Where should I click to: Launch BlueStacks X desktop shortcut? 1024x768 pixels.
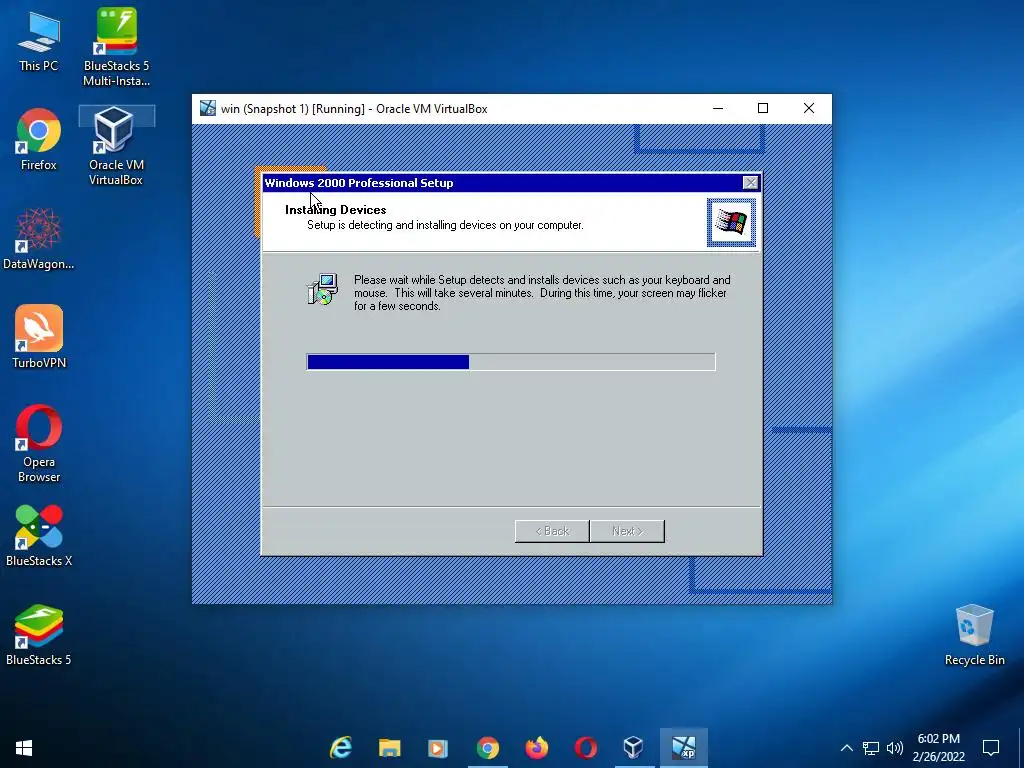(39, 536)
